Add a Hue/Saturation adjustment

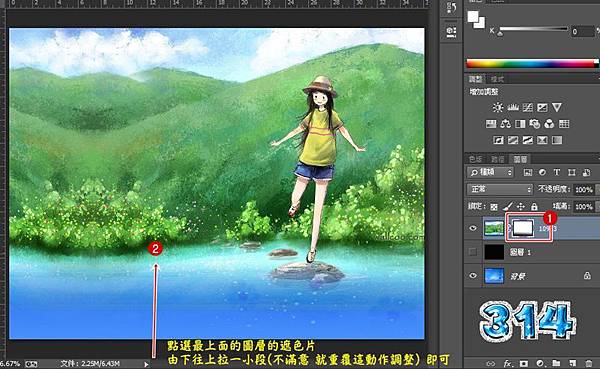pyautogui.click(x=491, y=124)
